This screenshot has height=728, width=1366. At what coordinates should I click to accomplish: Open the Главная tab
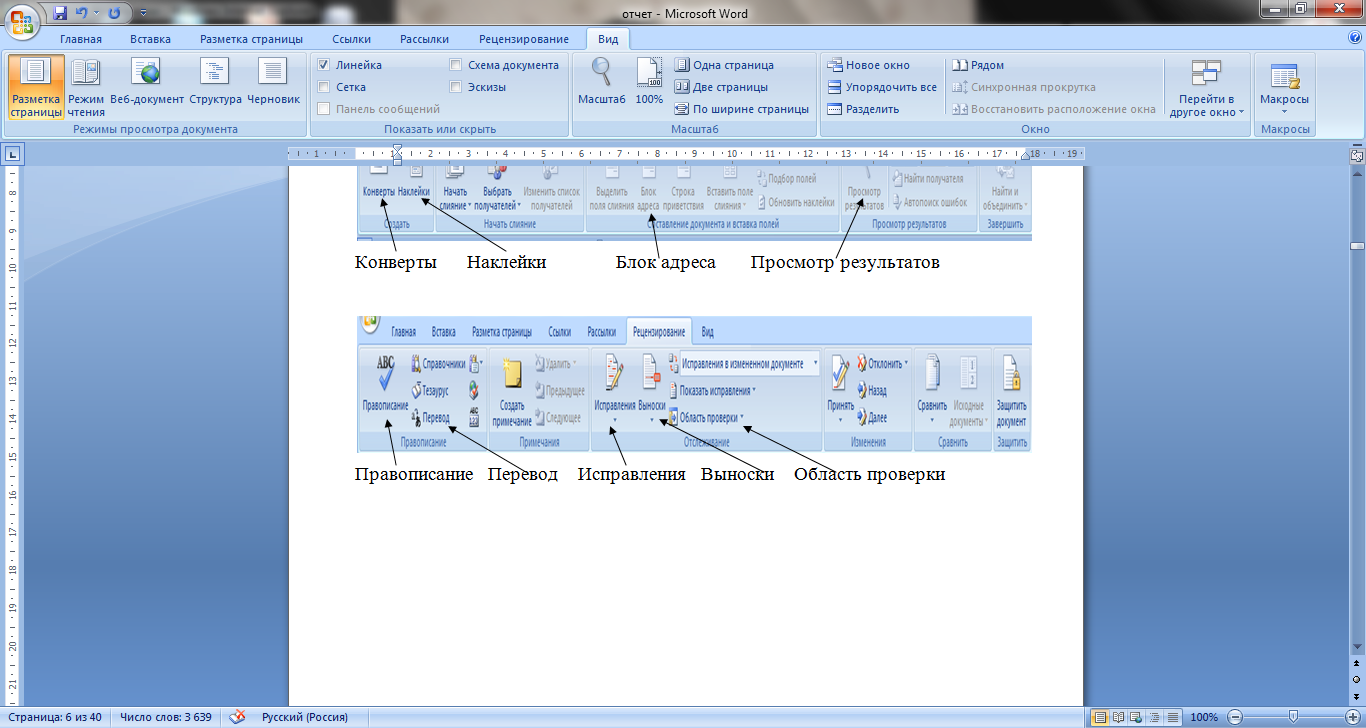tap(80, 39)
